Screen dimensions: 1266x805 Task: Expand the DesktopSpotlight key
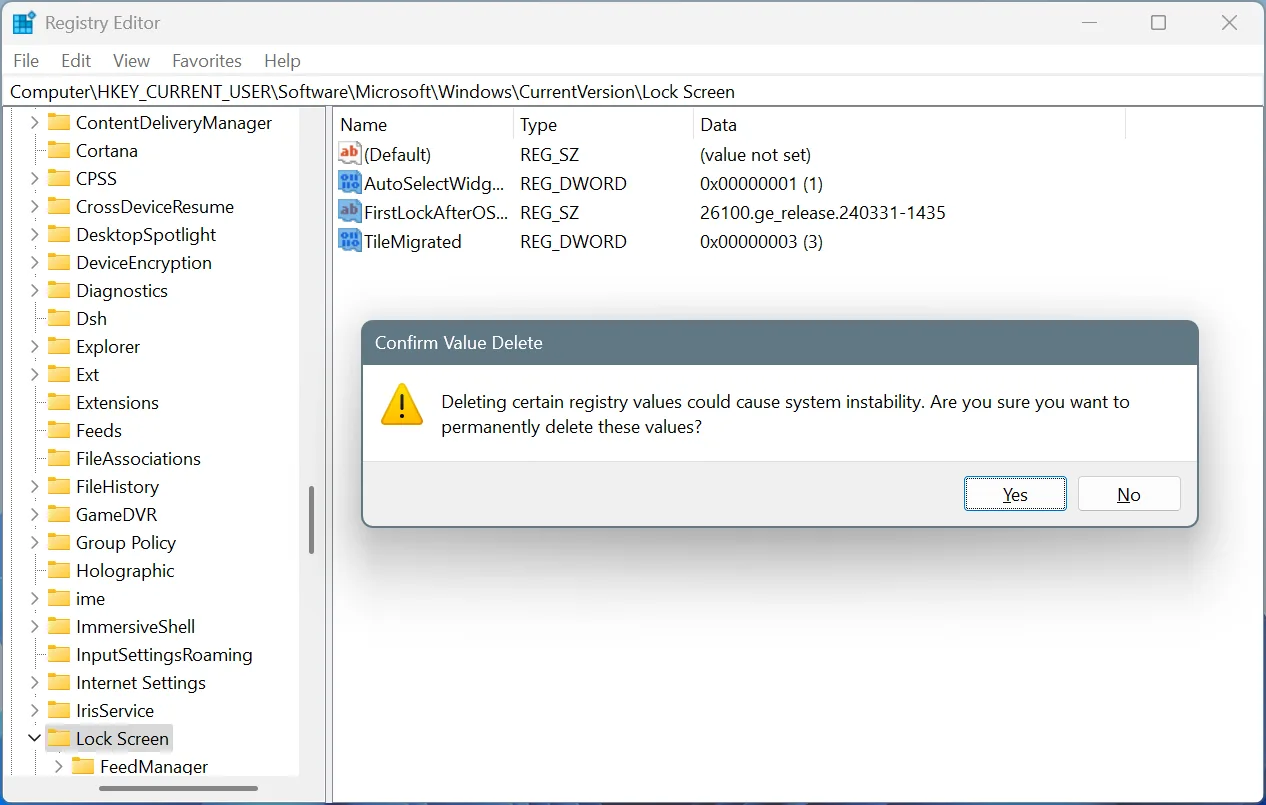34,234
